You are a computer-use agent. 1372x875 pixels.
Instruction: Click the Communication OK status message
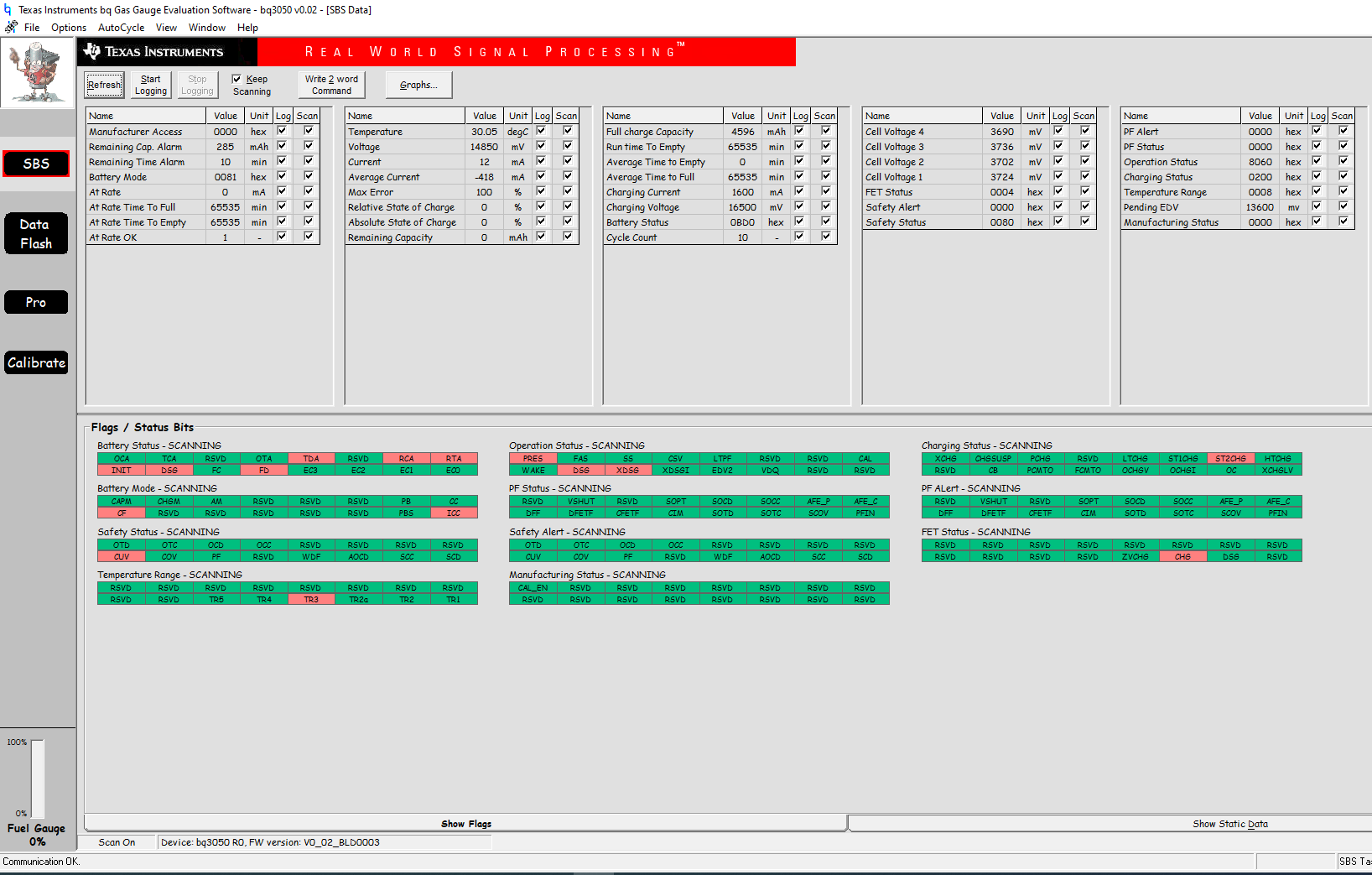[41, 862]
